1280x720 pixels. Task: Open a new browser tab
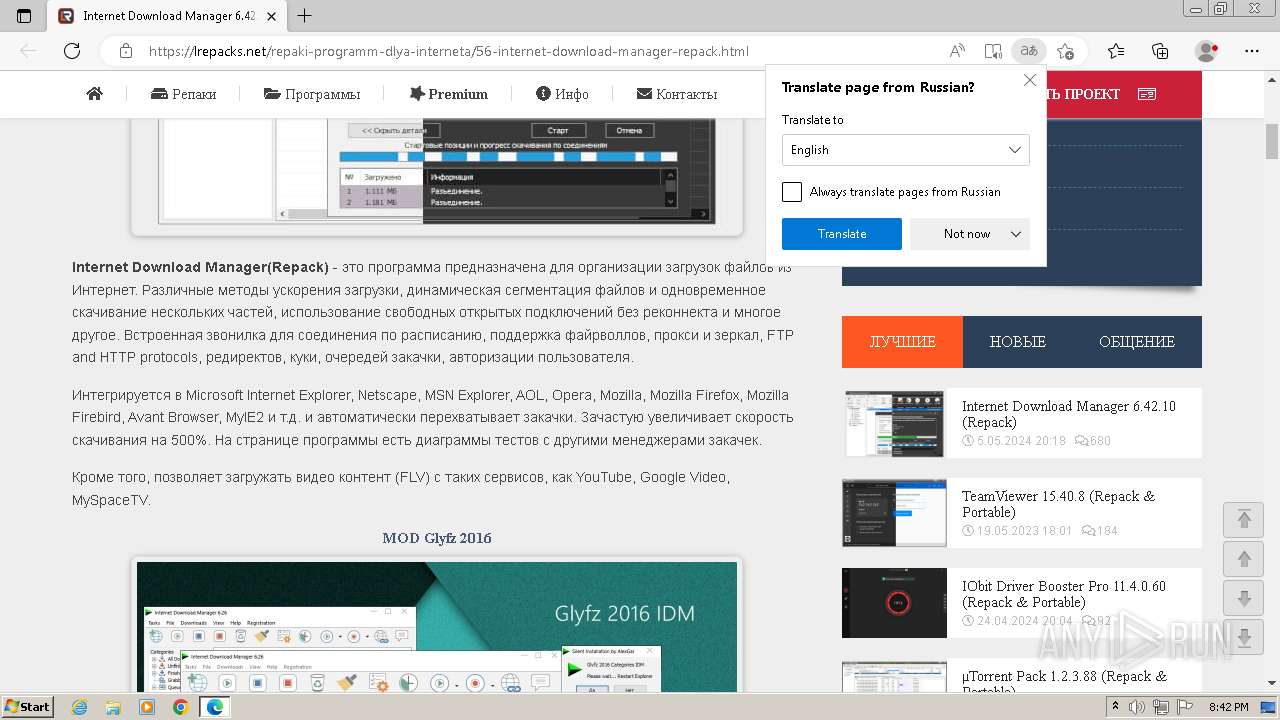click(305, 16)
